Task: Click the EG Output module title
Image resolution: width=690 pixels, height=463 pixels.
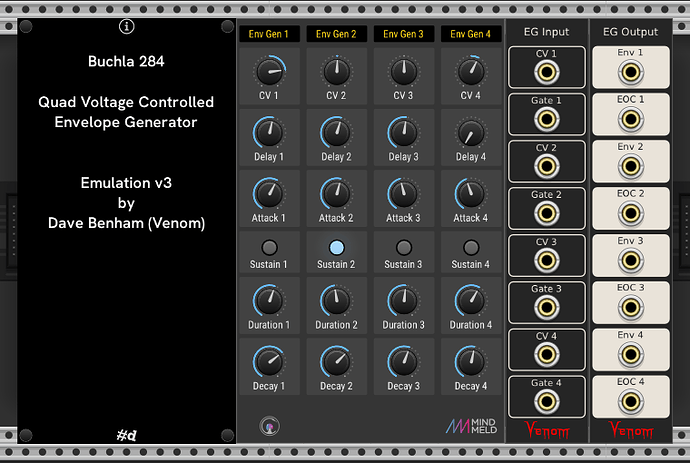Action: click(631, 32)
